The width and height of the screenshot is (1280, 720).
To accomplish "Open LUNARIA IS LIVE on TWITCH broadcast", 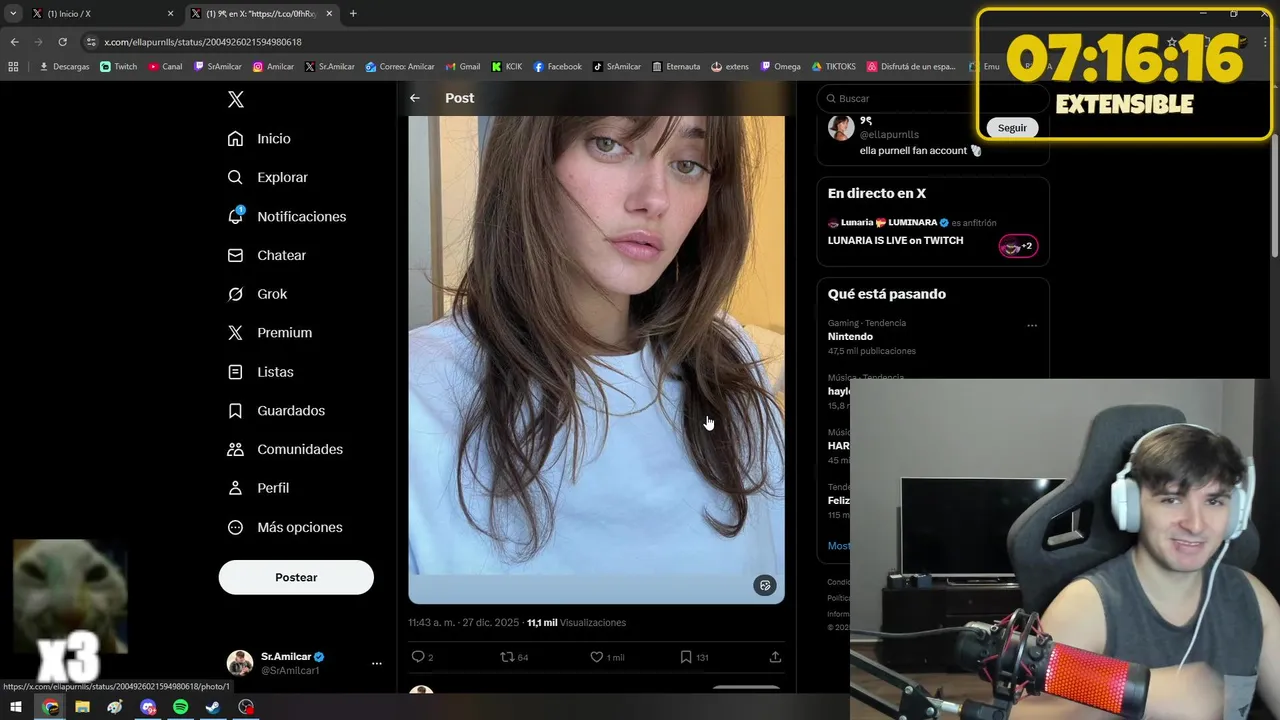I will 895,240.
